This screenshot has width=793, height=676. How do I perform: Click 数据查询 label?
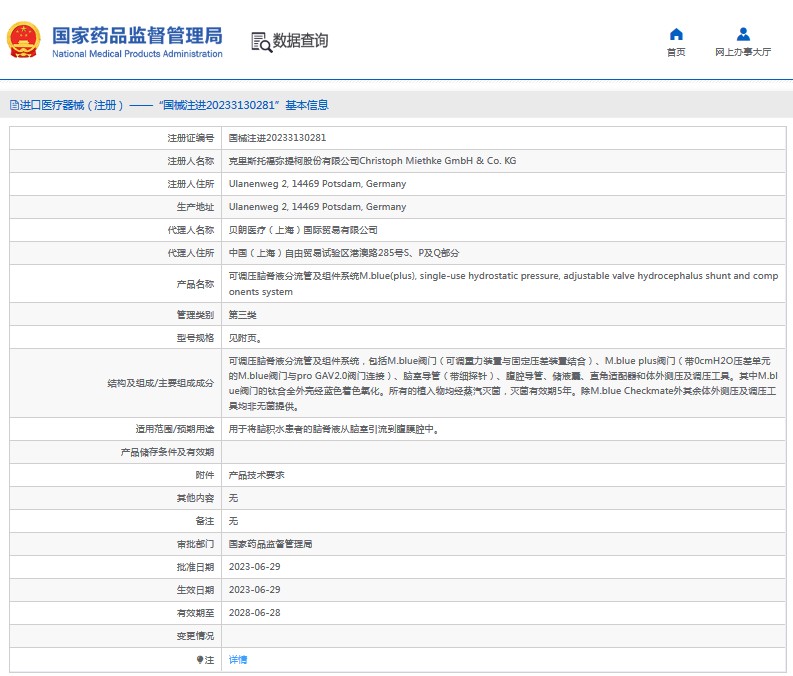pyautogui.click(x=300, y=40)
